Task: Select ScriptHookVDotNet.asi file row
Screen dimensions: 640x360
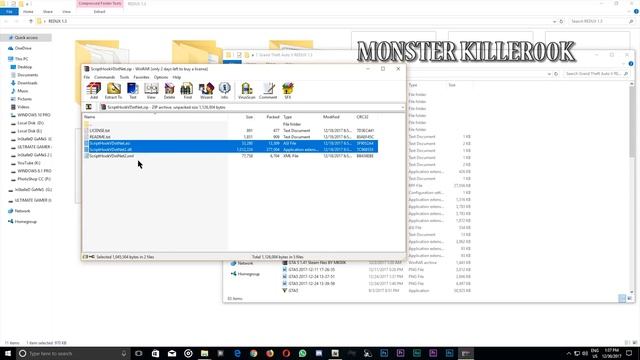Action: pos(231,143)
